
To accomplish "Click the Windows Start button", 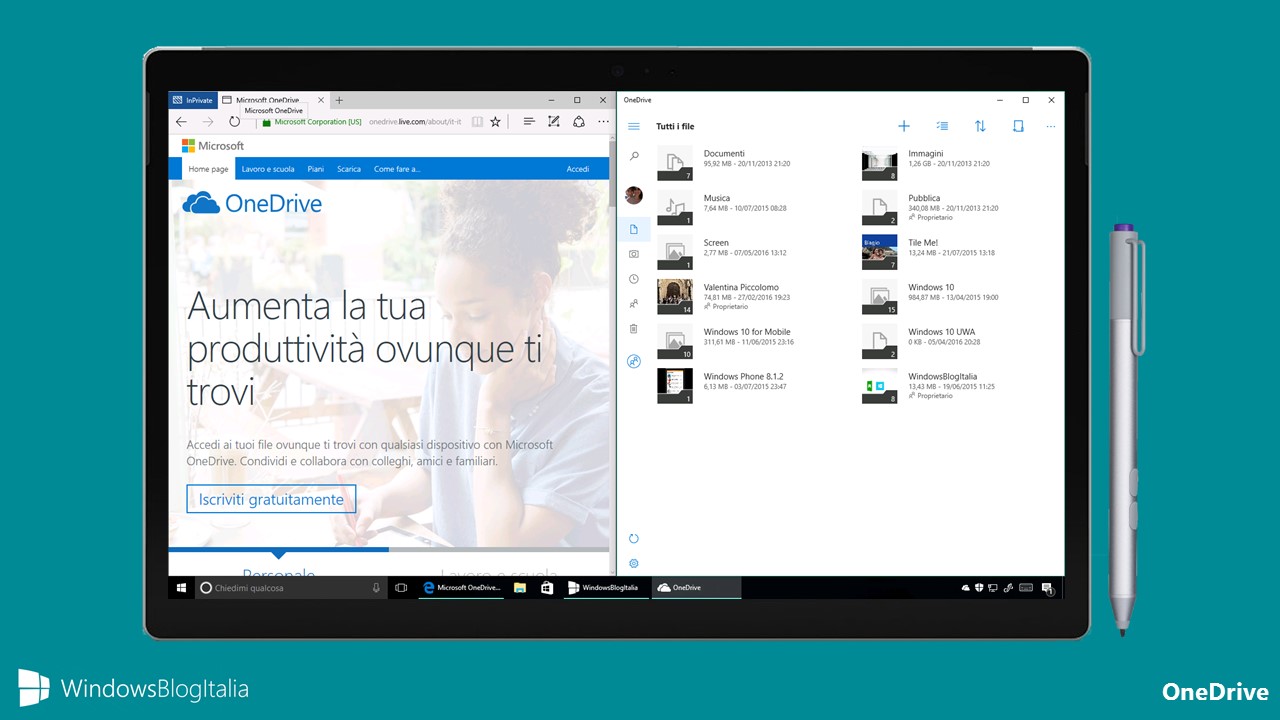I will 182,588.
